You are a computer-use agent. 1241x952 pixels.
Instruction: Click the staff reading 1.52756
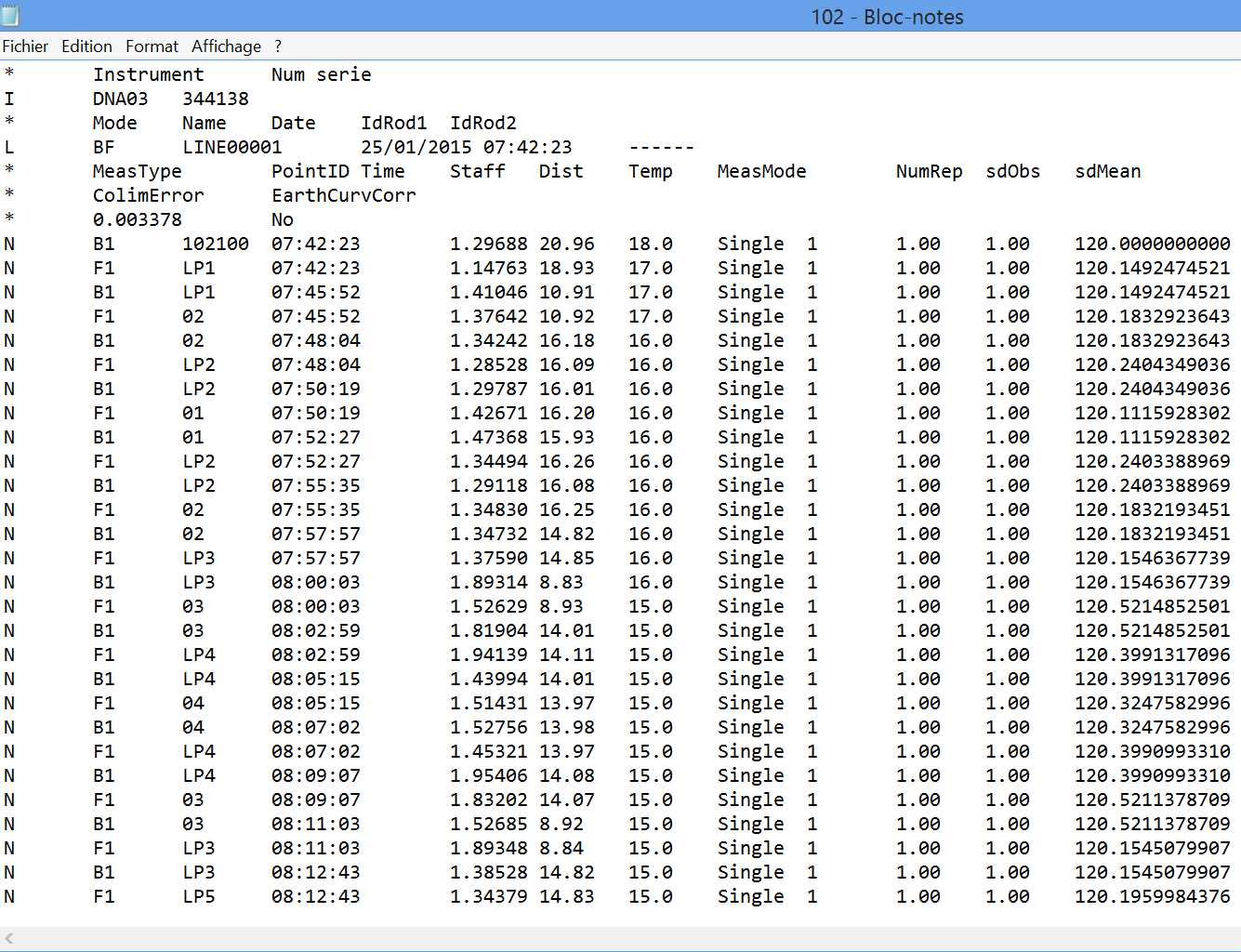pyautogui.click(x=489, y=727)
